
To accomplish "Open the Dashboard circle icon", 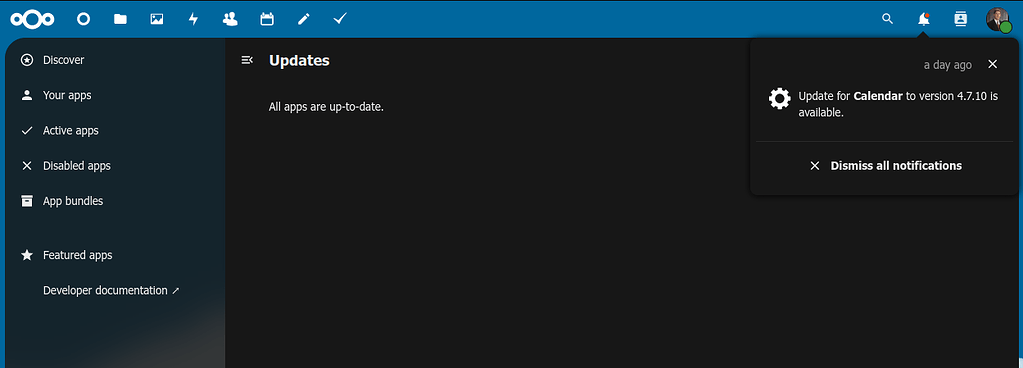I will pos(84,19).
